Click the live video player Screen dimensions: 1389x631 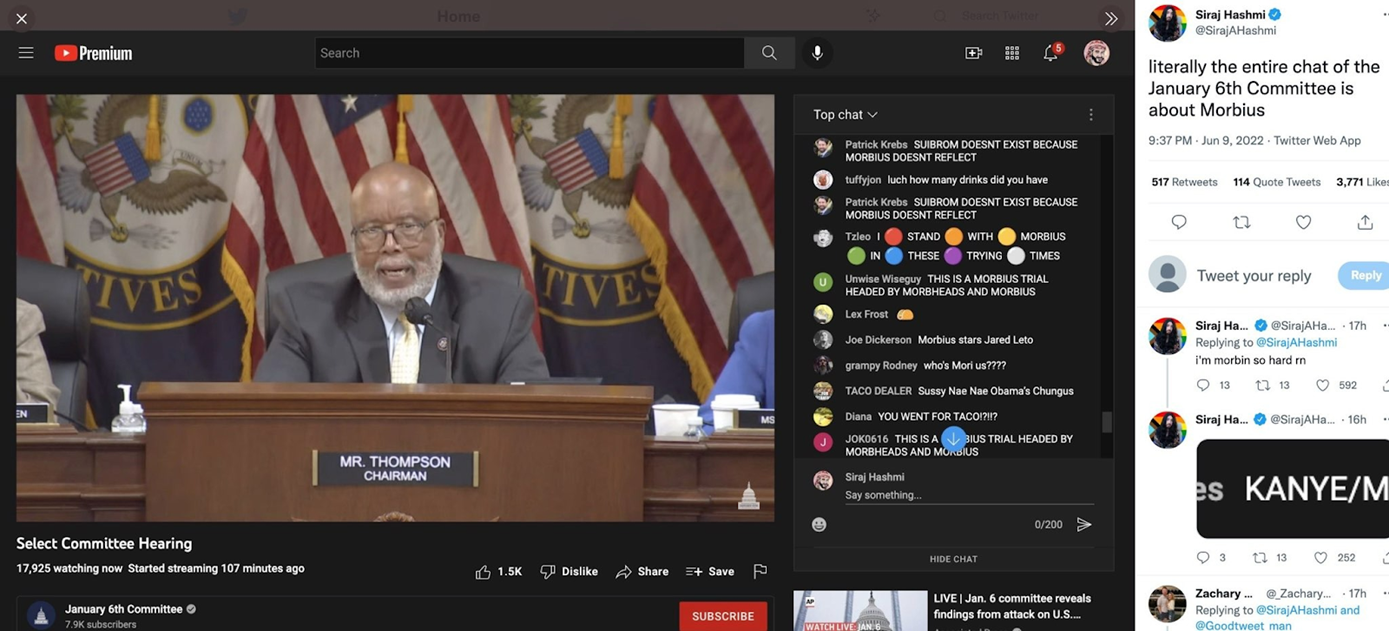pos(395,308)
